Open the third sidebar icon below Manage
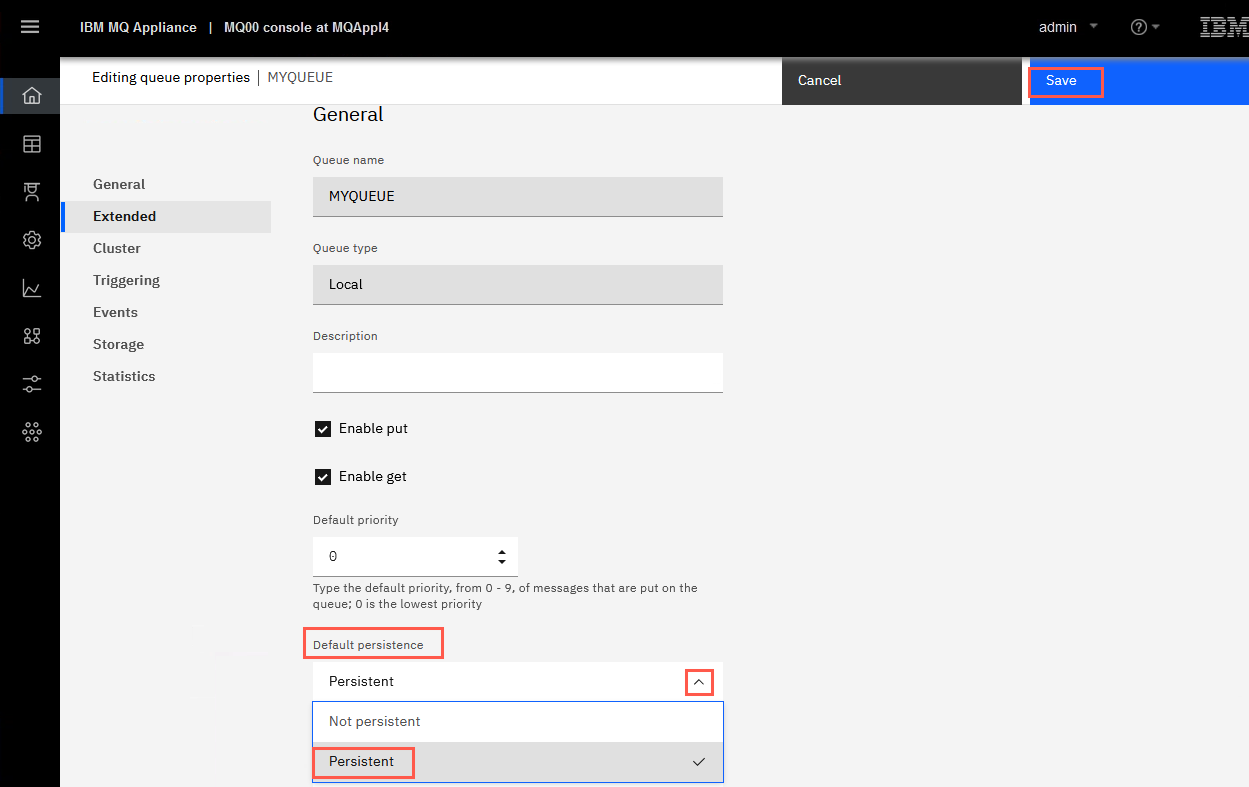The width and height of the screenshot is (1249, 787). click(31, 192)
